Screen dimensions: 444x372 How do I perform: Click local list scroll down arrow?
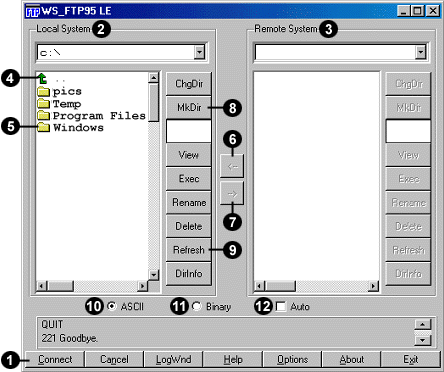pos(153,275)
